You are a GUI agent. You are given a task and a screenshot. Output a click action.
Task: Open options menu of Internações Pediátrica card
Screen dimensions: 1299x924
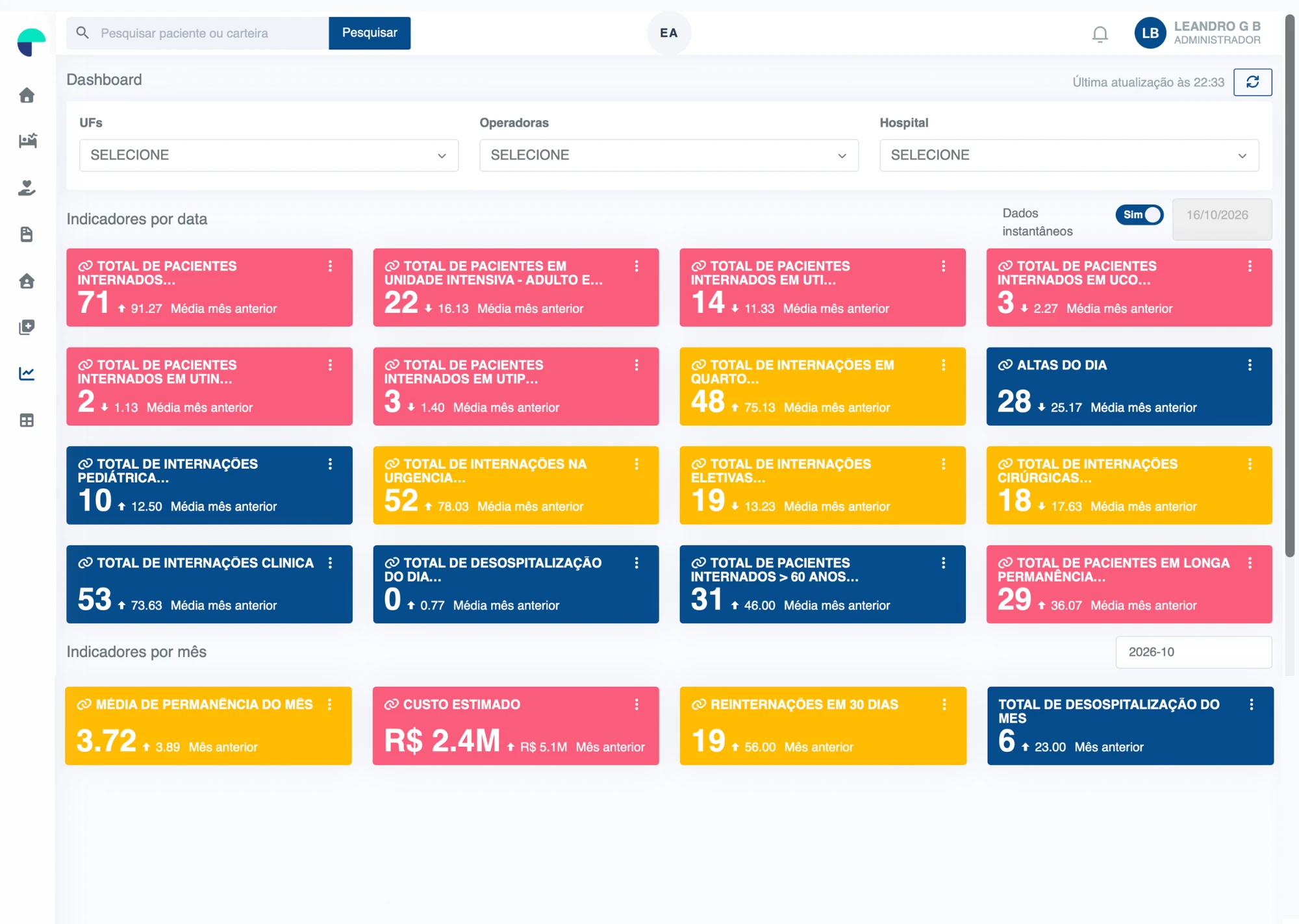pyautogui.click(x=330, y=464)
